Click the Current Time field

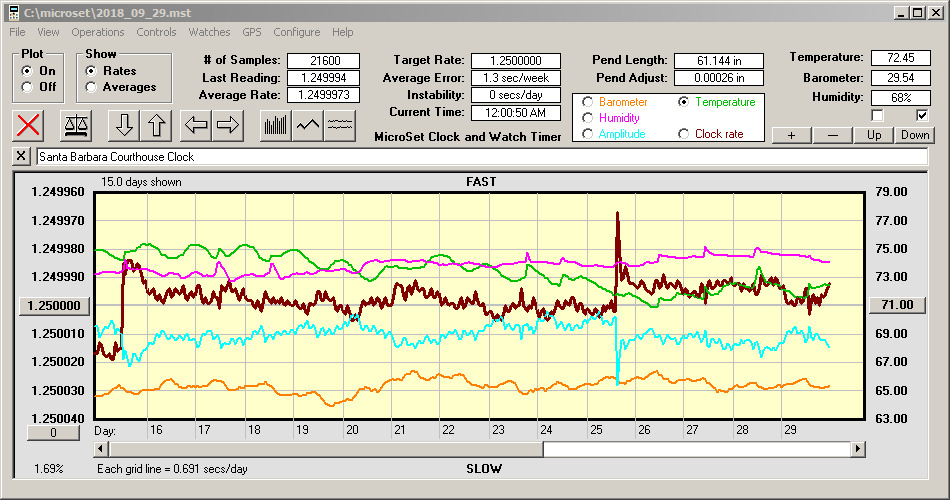516,113
